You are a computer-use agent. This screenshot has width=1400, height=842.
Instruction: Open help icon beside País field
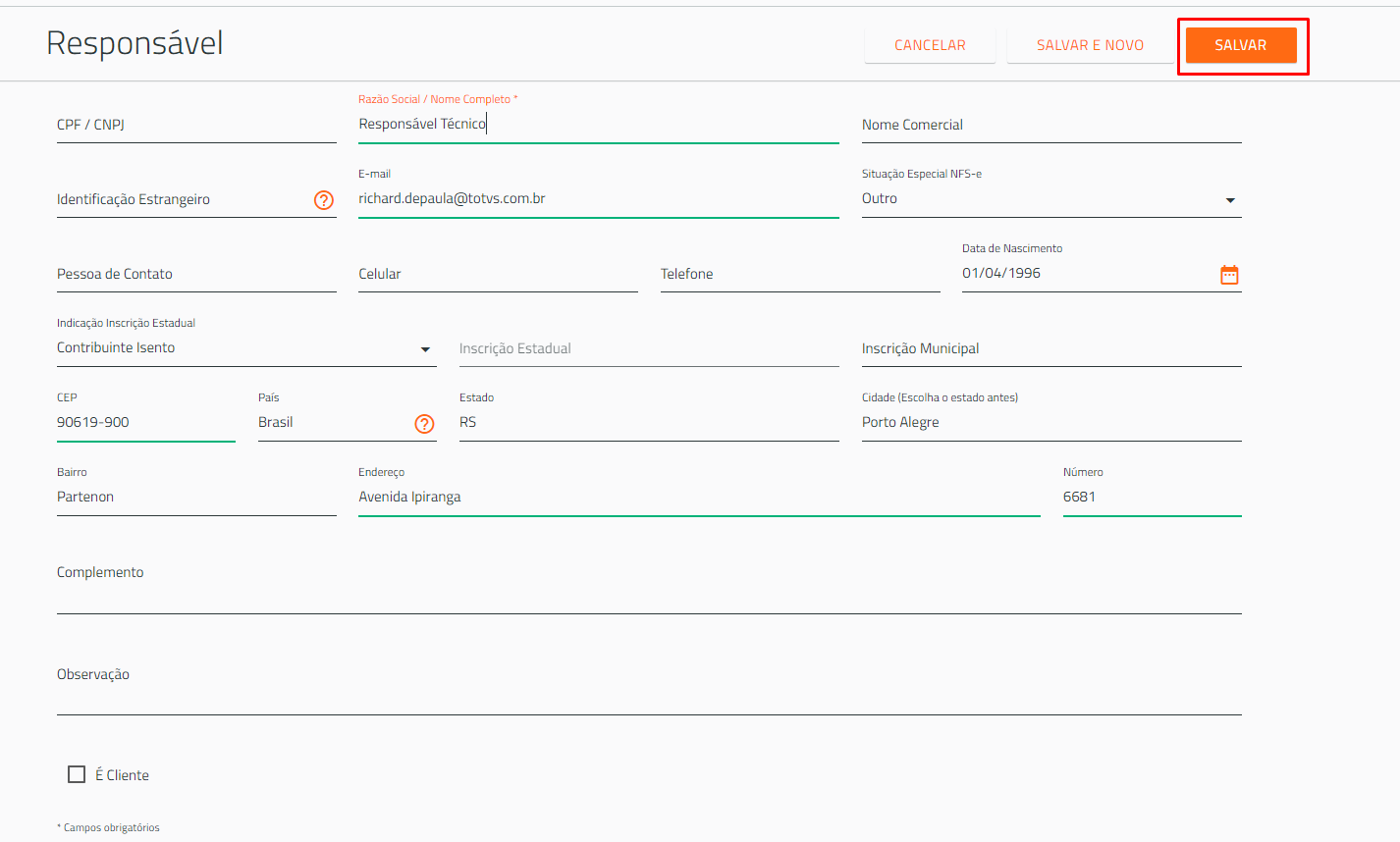424,424
